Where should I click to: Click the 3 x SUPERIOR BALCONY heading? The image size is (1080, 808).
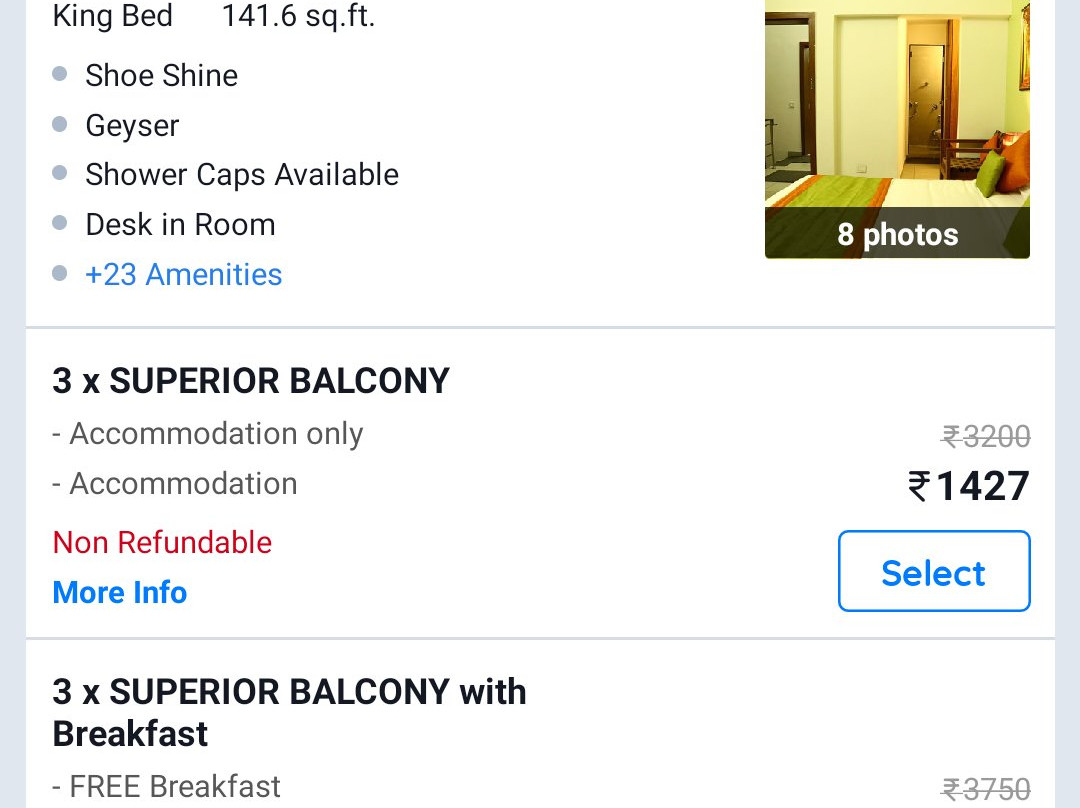pyautogui.click(x=250, y=381)
